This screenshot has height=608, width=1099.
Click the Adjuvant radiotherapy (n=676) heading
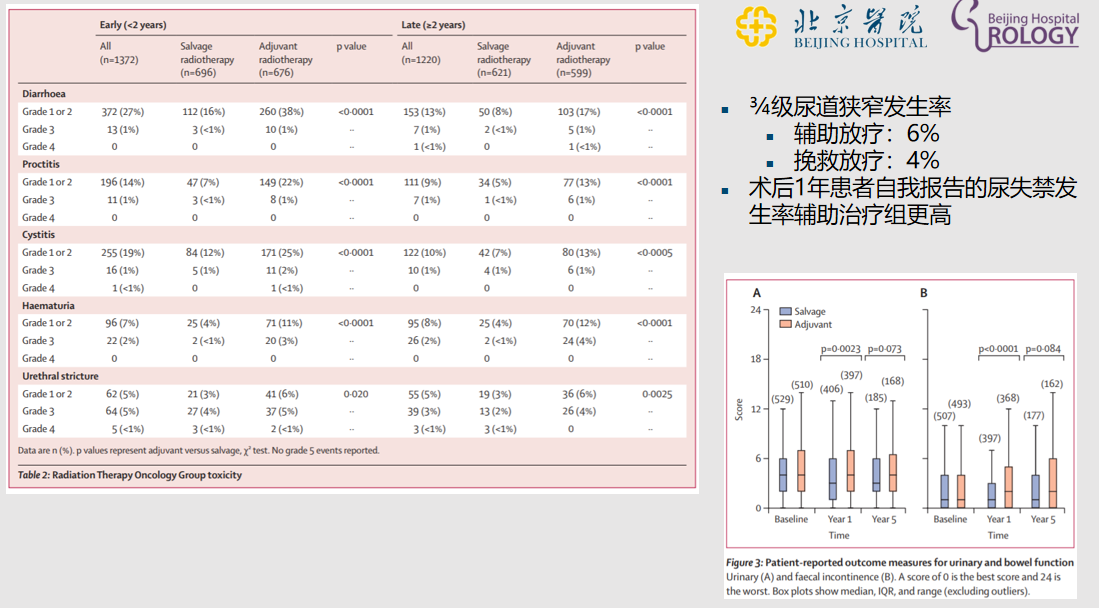pyautogui.click(x=286, y=60)
